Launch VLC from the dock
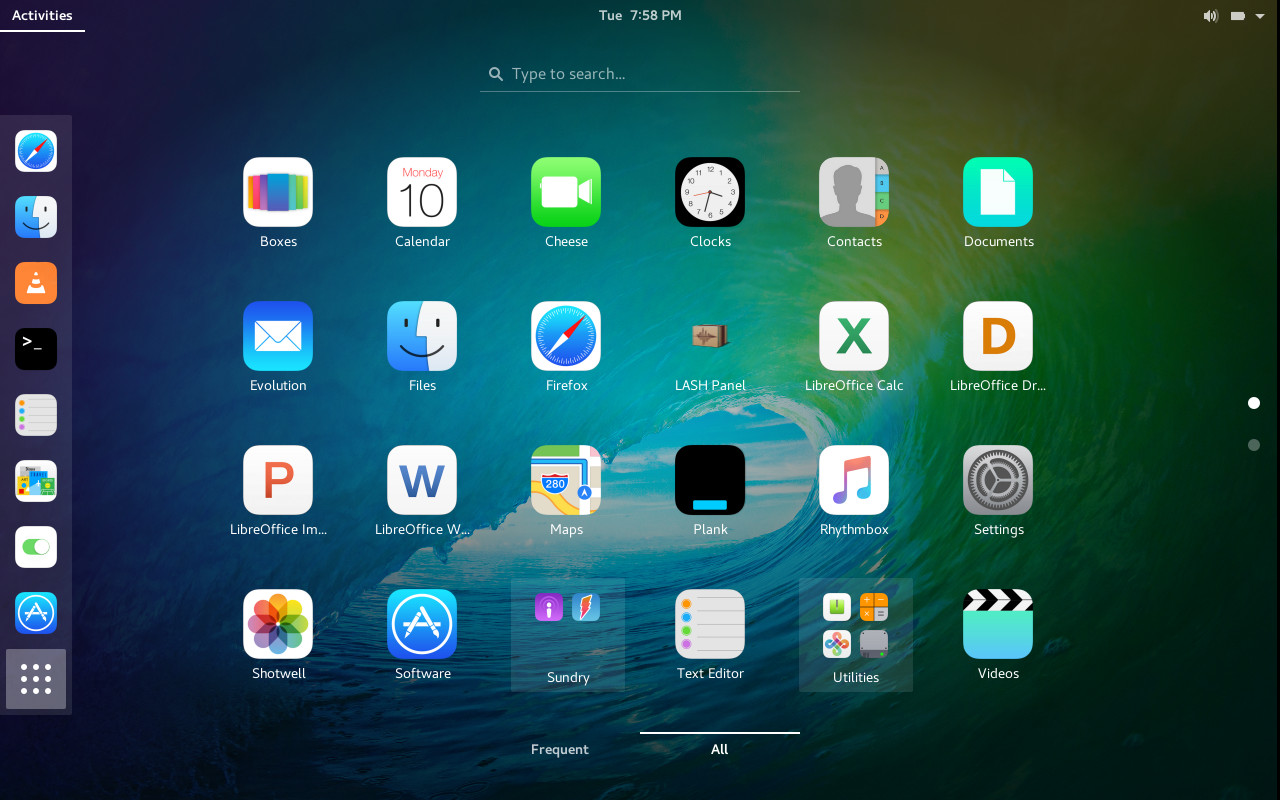Screen dimensions: 1280x800 (x=36, y=283)
